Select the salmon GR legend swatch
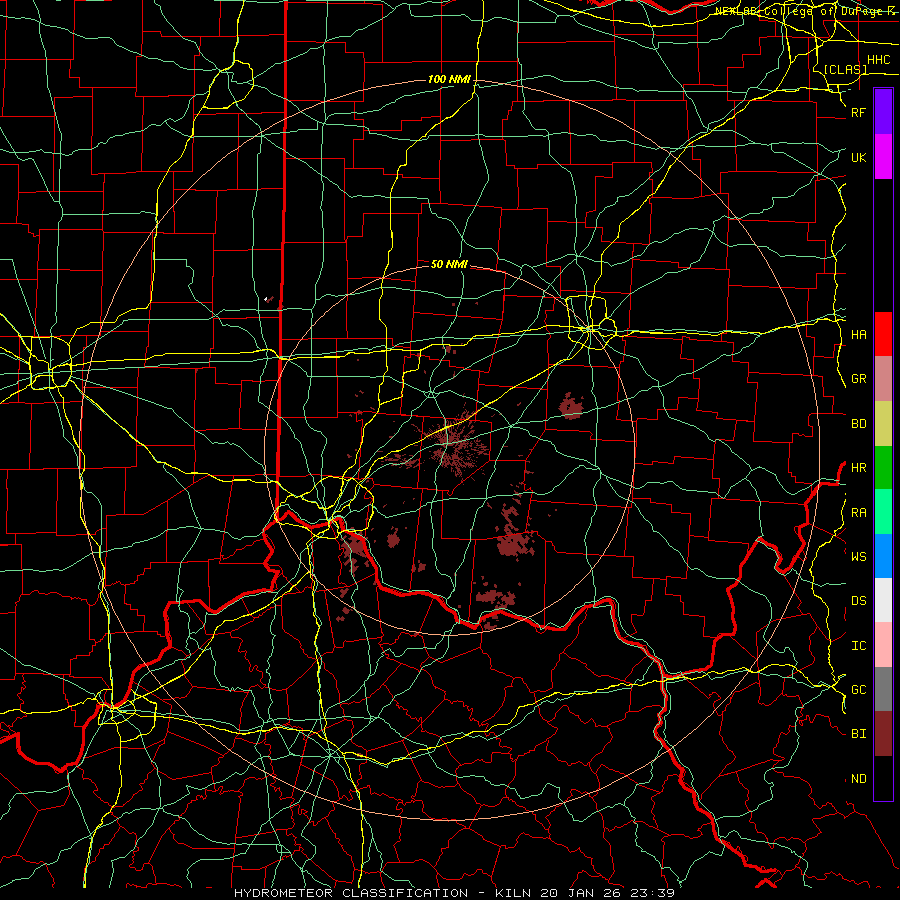Viewport: 900px width, 900px height. click(883, 379)
